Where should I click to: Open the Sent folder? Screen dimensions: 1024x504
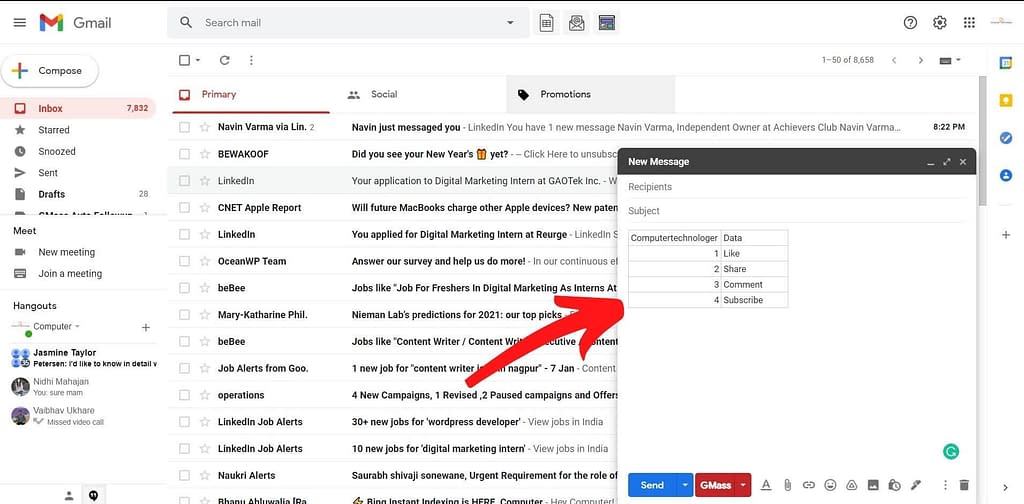click(78, 173)
